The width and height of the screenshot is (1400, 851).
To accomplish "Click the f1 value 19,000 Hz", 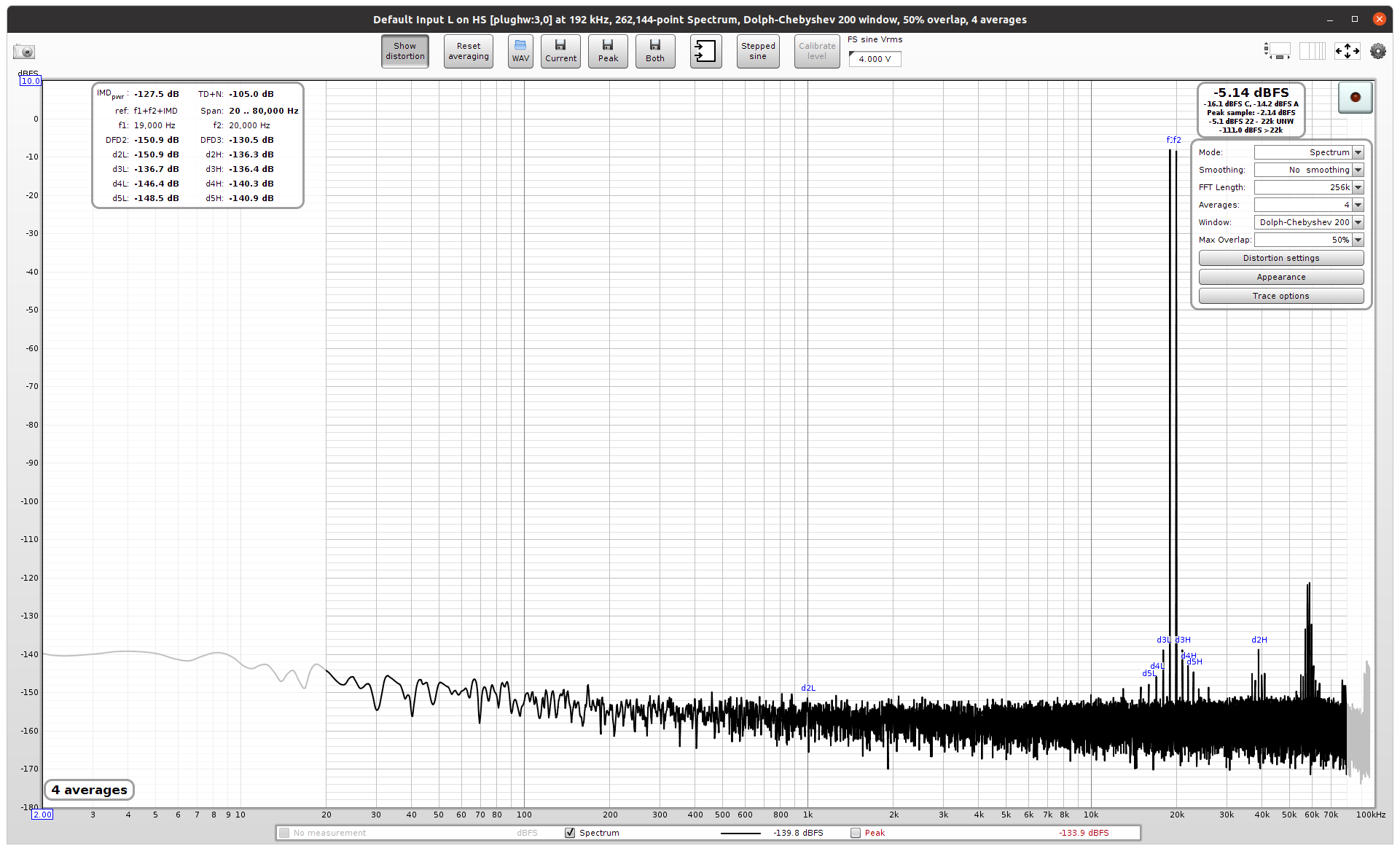I will tap(155, 125).
